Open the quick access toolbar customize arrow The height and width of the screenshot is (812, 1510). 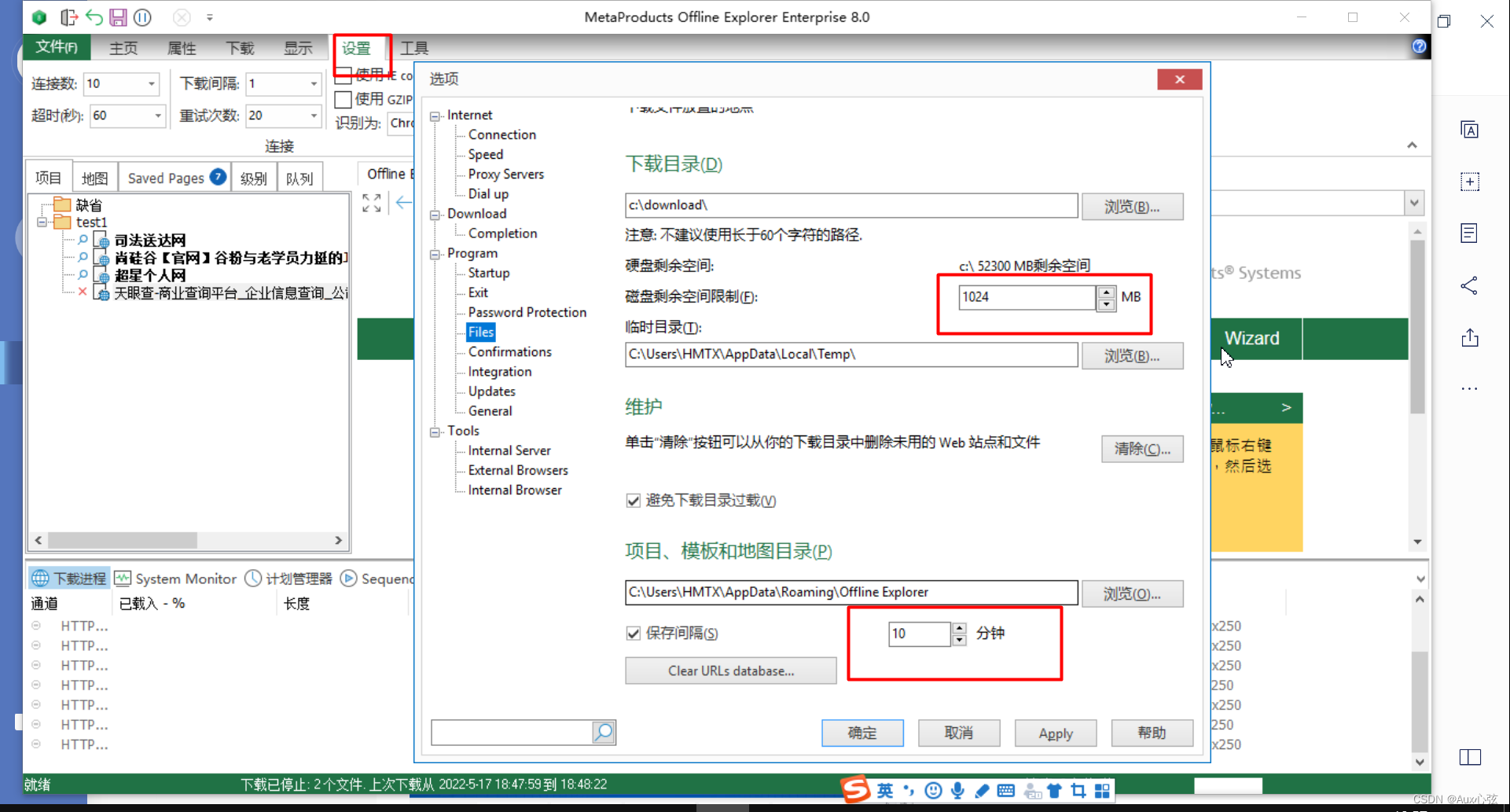coord(209,17)
